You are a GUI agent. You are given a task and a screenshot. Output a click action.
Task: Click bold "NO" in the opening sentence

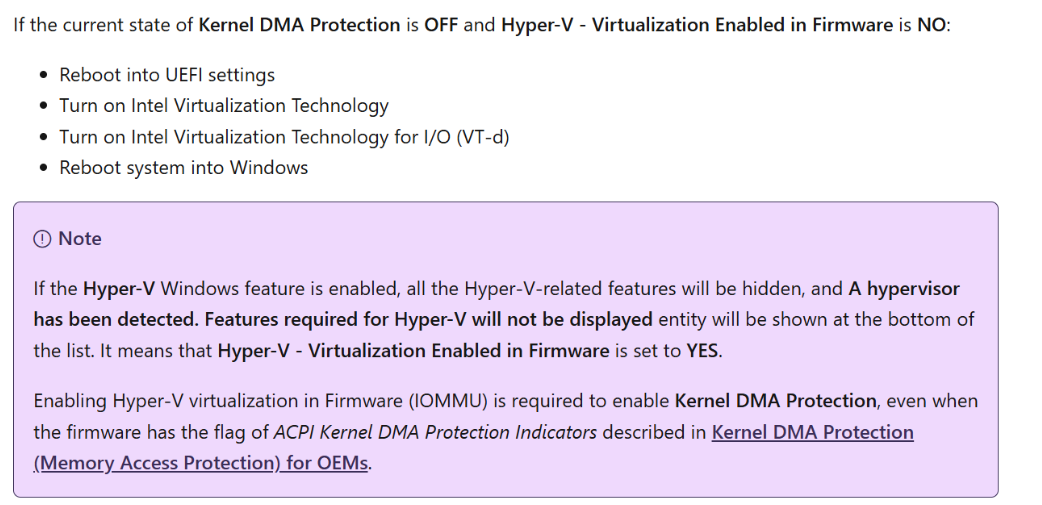coord(932,25)
